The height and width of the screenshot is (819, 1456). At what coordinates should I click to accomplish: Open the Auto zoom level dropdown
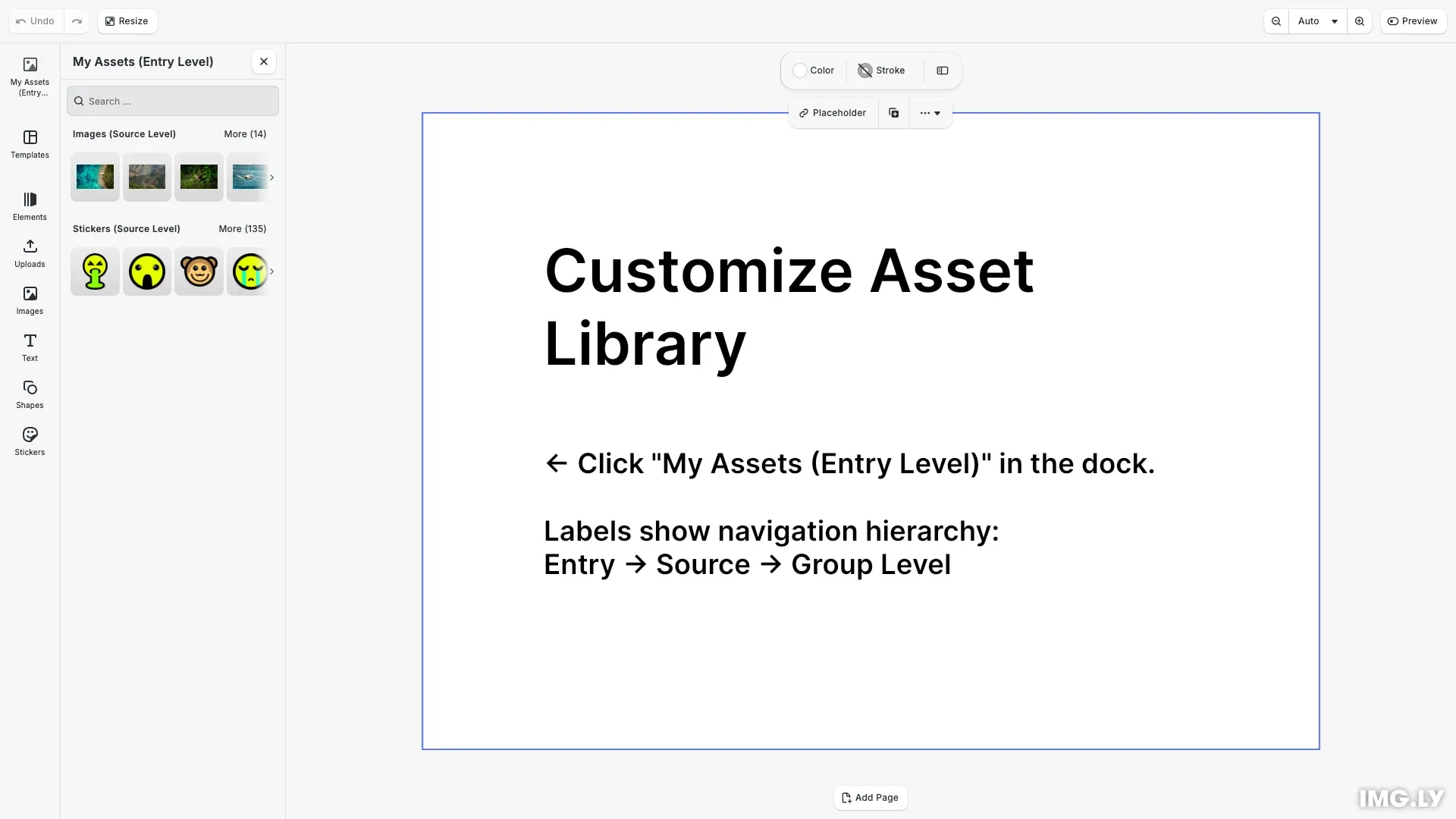coord(1317,21)
